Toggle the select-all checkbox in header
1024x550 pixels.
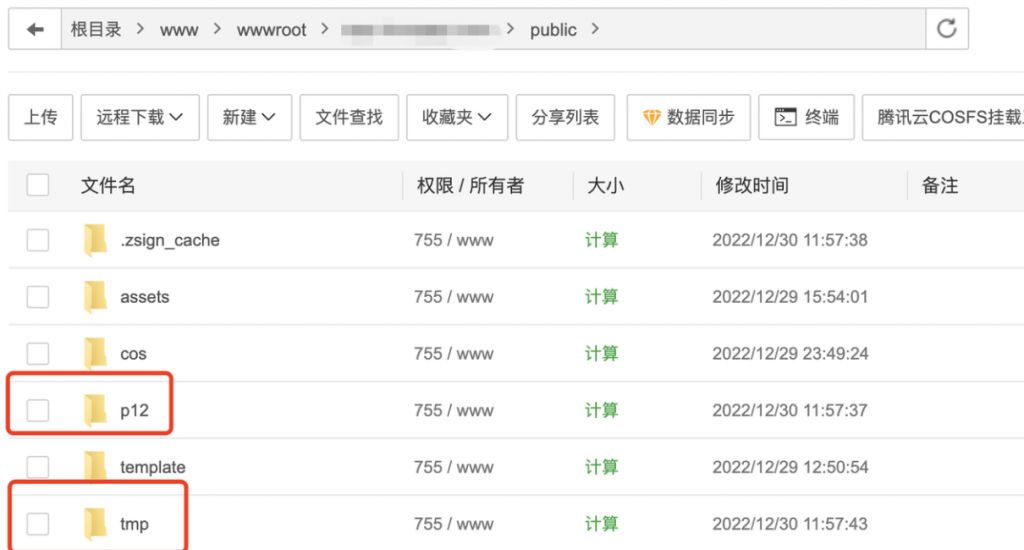38,185
